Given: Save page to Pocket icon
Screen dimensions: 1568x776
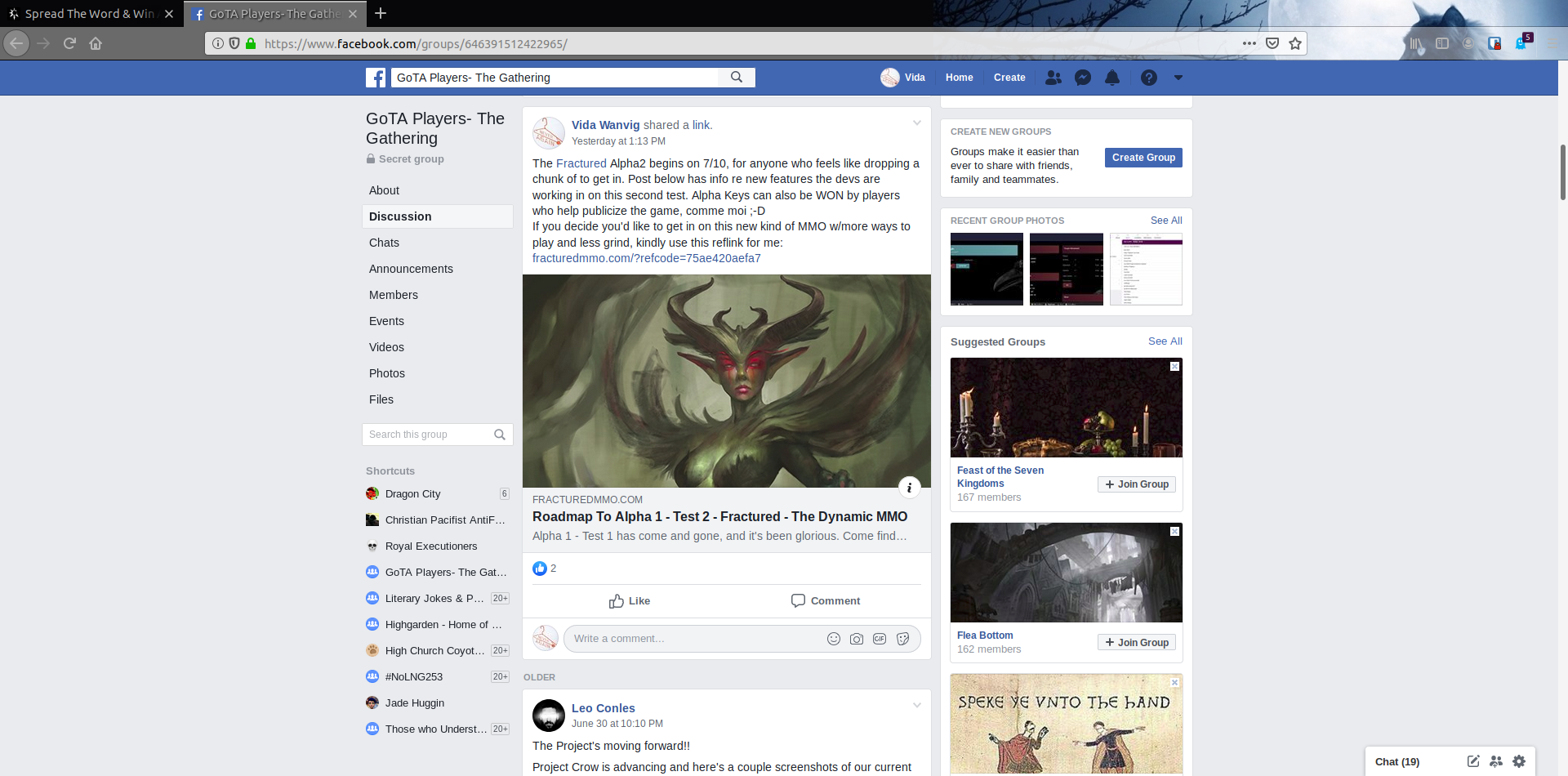Looking at the screenshot, I should (1272, 43).
